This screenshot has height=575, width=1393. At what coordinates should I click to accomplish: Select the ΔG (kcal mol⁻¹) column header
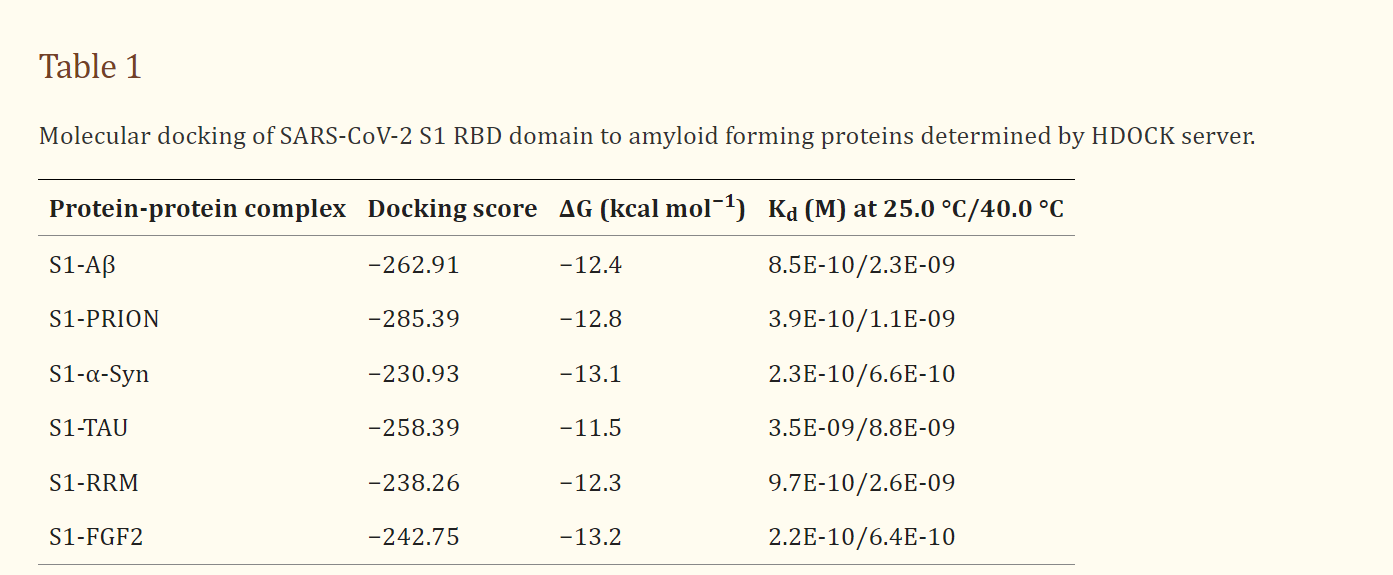point(652,209)
